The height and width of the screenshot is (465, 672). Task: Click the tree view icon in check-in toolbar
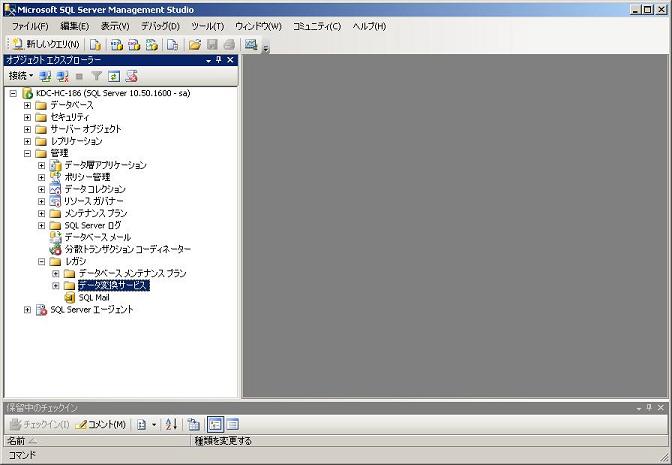point(193,424)
